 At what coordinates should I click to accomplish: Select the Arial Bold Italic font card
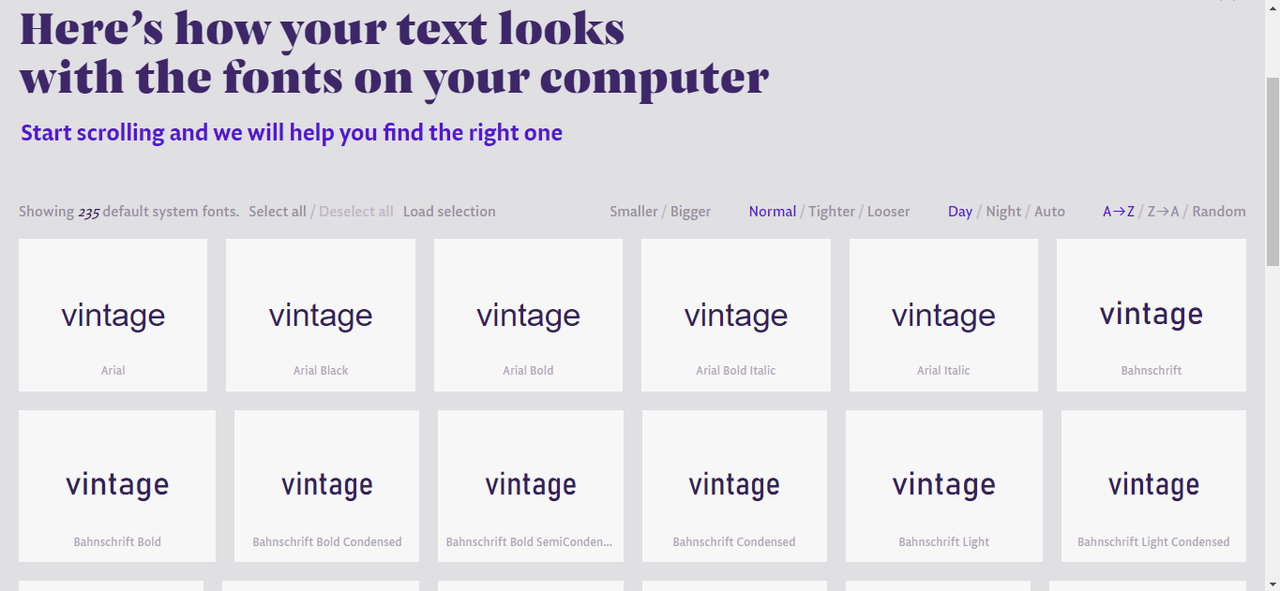tap(736, 315)
